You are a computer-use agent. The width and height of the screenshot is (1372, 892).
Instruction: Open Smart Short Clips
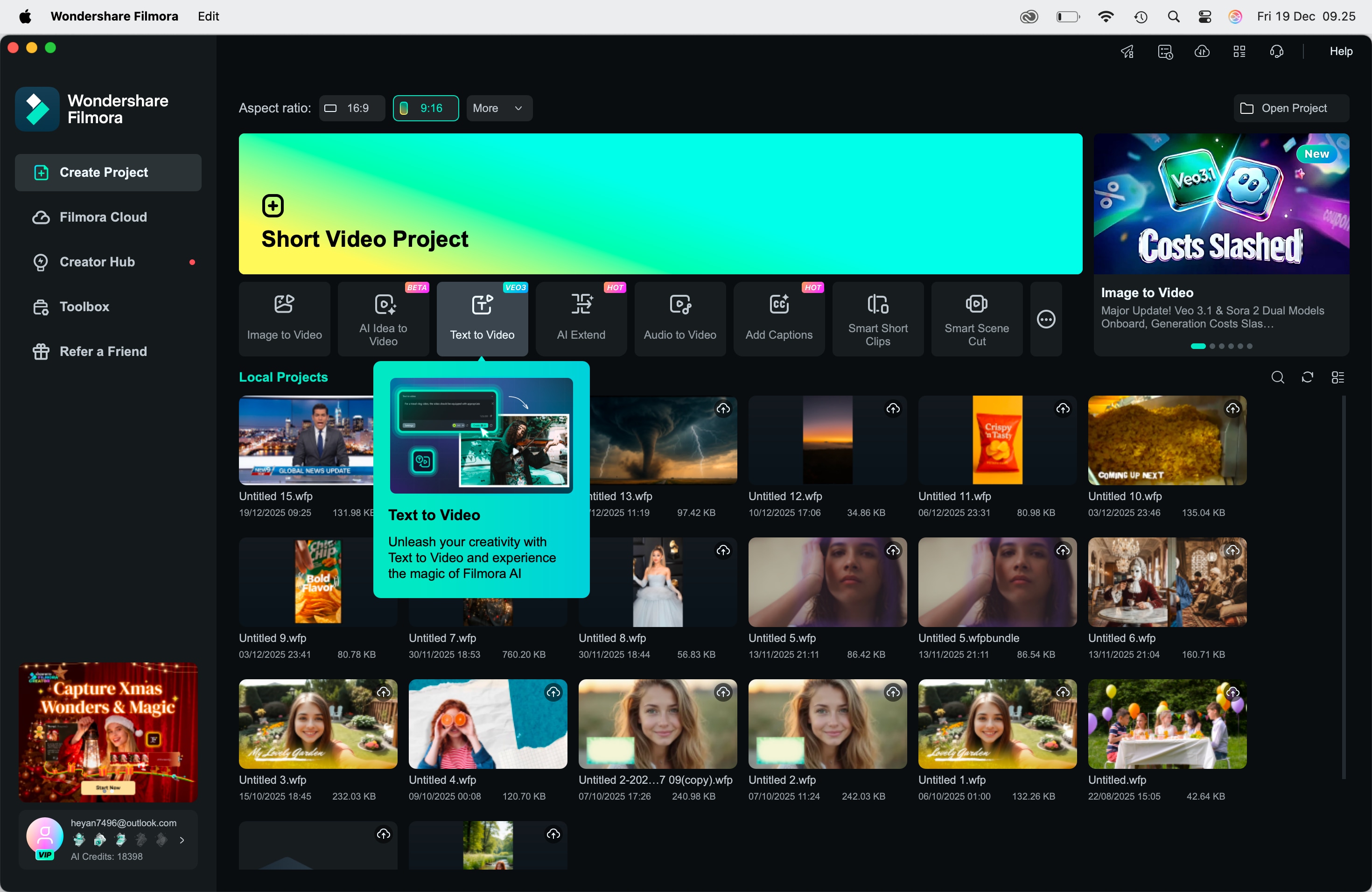tap(877, 319)
